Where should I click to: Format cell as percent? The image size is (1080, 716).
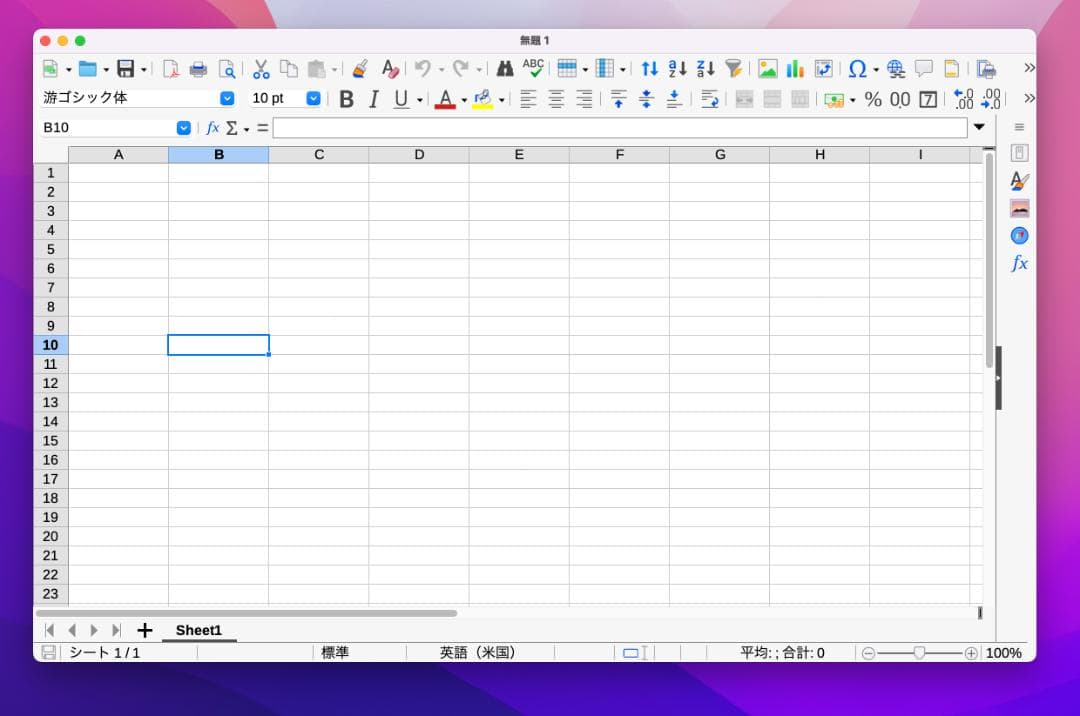coord(873,99)
